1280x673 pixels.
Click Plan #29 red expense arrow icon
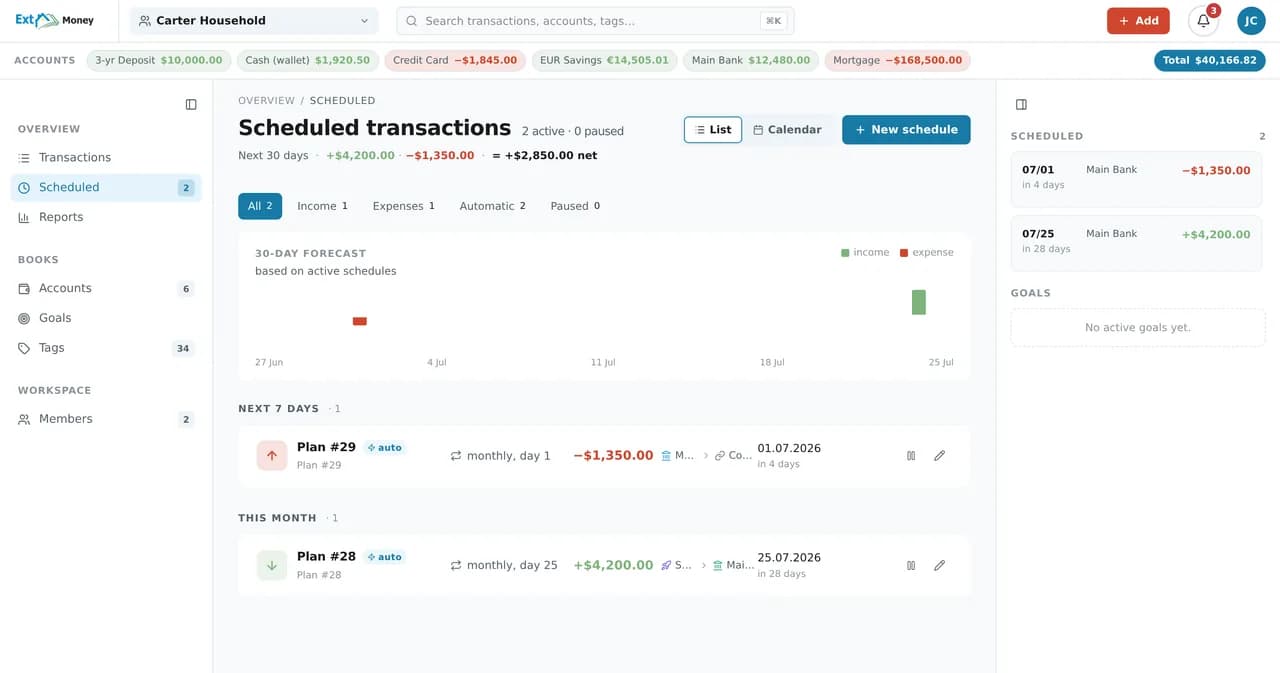272,455
